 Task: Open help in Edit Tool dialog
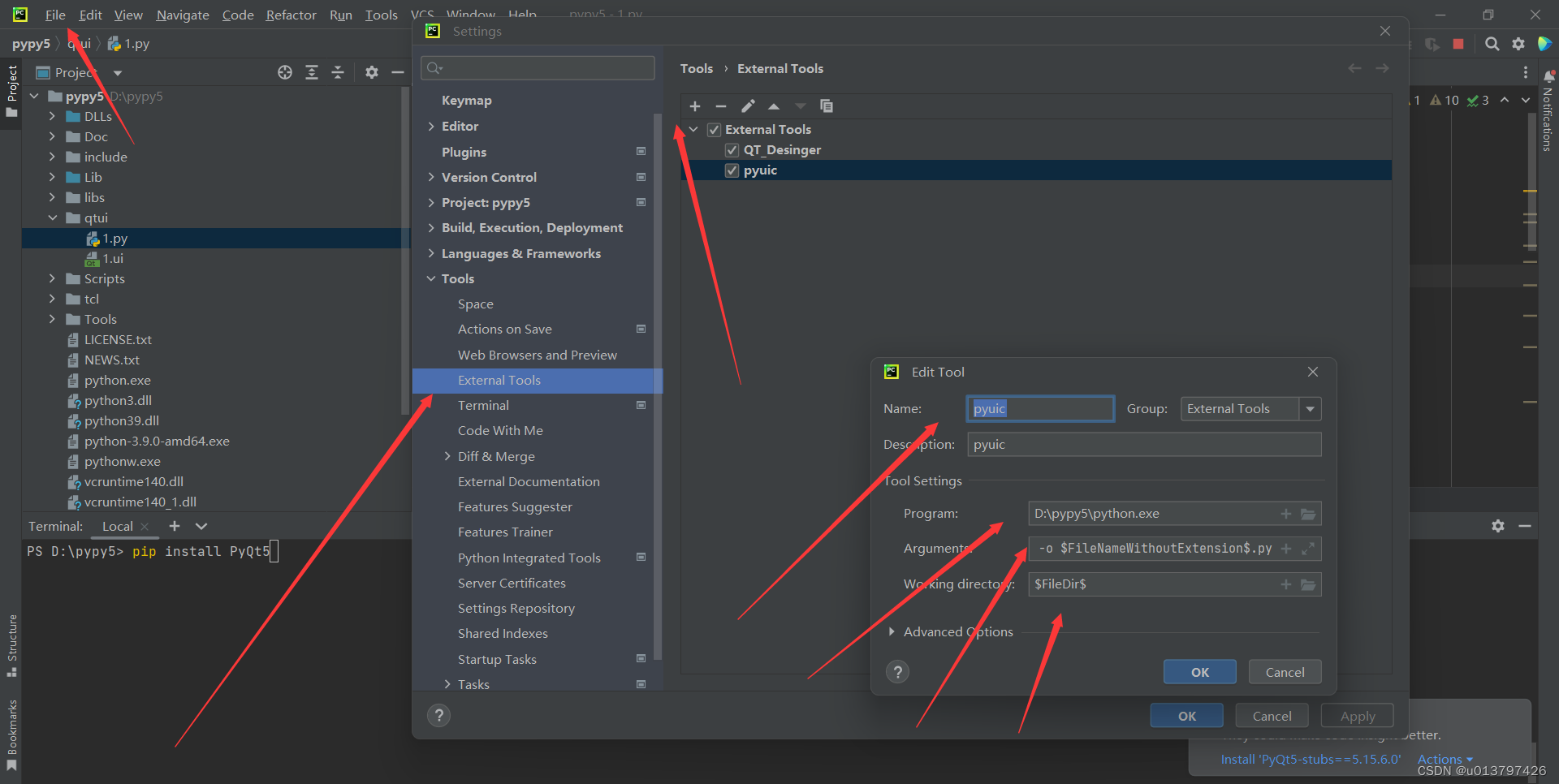click(897, 672)
